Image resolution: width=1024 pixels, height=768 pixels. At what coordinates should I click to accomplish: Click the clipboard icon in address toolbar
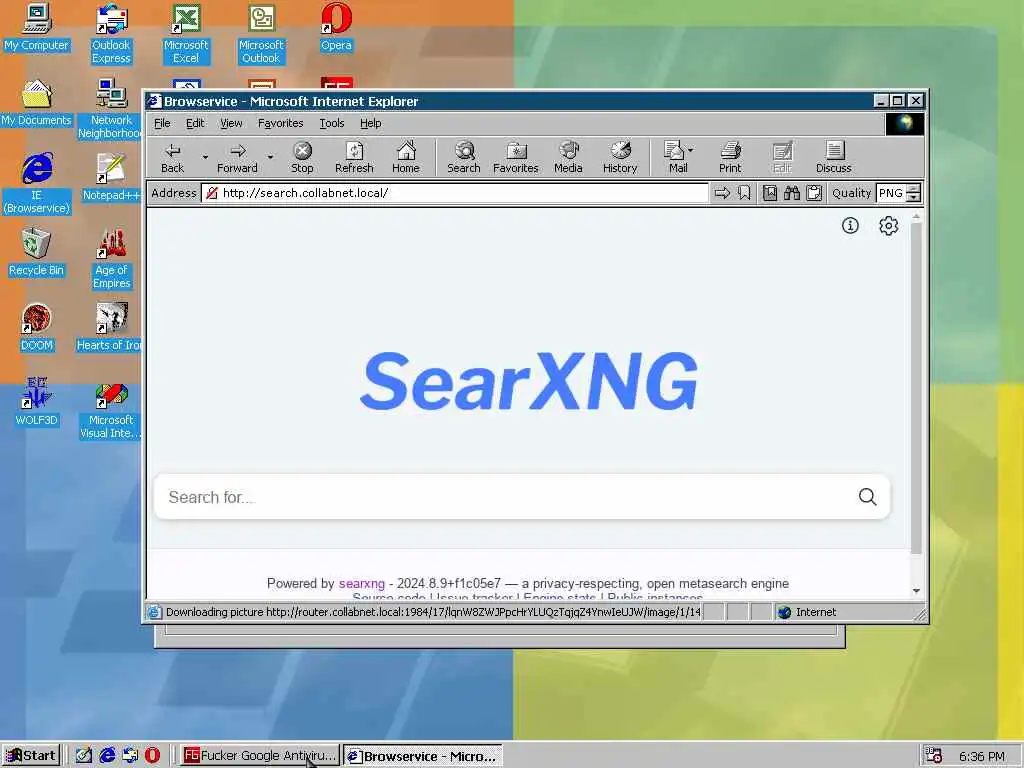tap(814, 193)
